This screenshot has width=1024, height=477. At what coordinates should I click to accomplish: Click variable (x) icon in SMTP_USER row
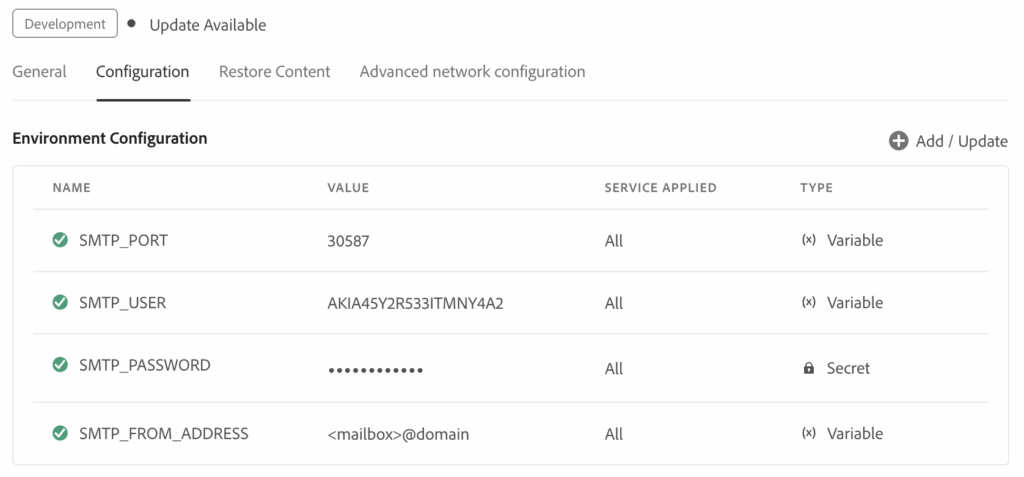click(808, 302)
